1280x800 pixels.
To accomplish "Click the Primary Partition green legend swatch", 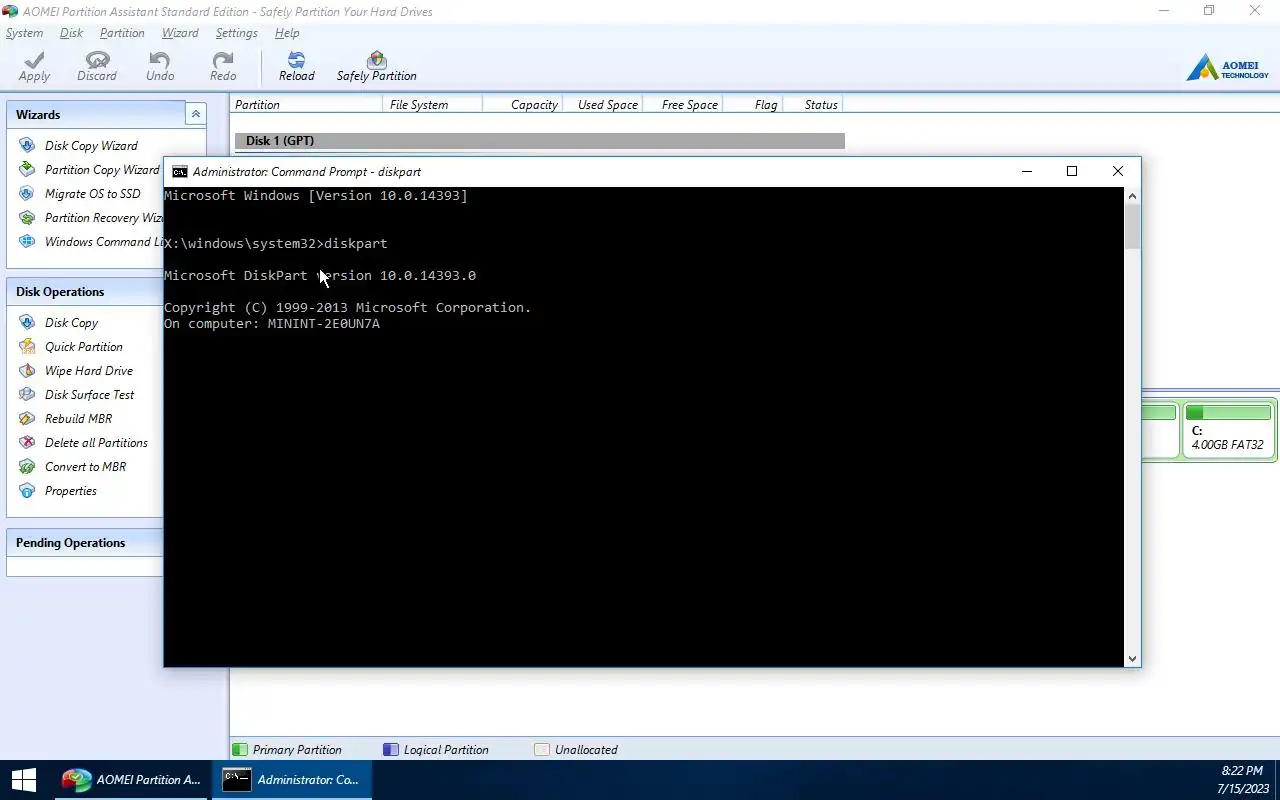I will [x=240, y=750].
